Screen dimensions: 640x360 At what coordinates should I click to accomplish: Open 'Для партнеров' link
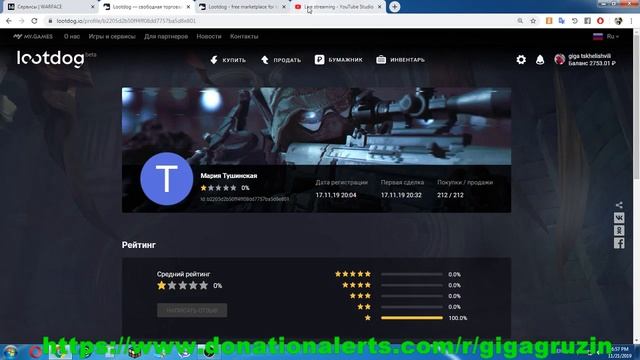[x=166, y=36]
